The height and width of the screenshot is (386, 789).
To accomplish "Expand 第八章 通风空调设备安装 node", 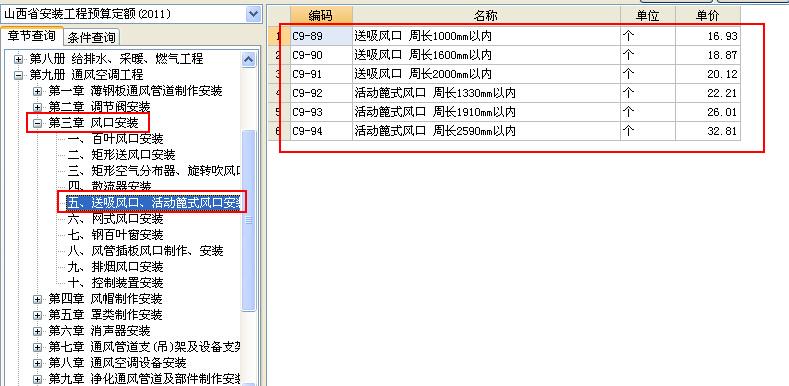I will [37, 363].
